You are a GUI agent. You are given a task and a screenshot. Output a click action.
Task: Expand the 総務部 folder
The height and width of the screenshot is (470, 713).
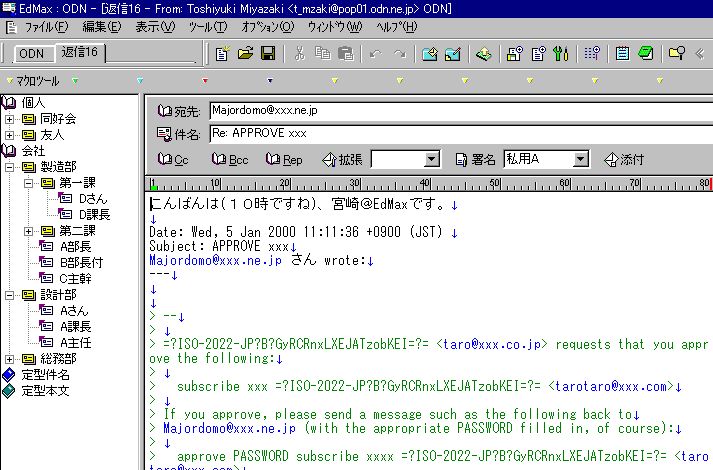click(x=9, y=359)
